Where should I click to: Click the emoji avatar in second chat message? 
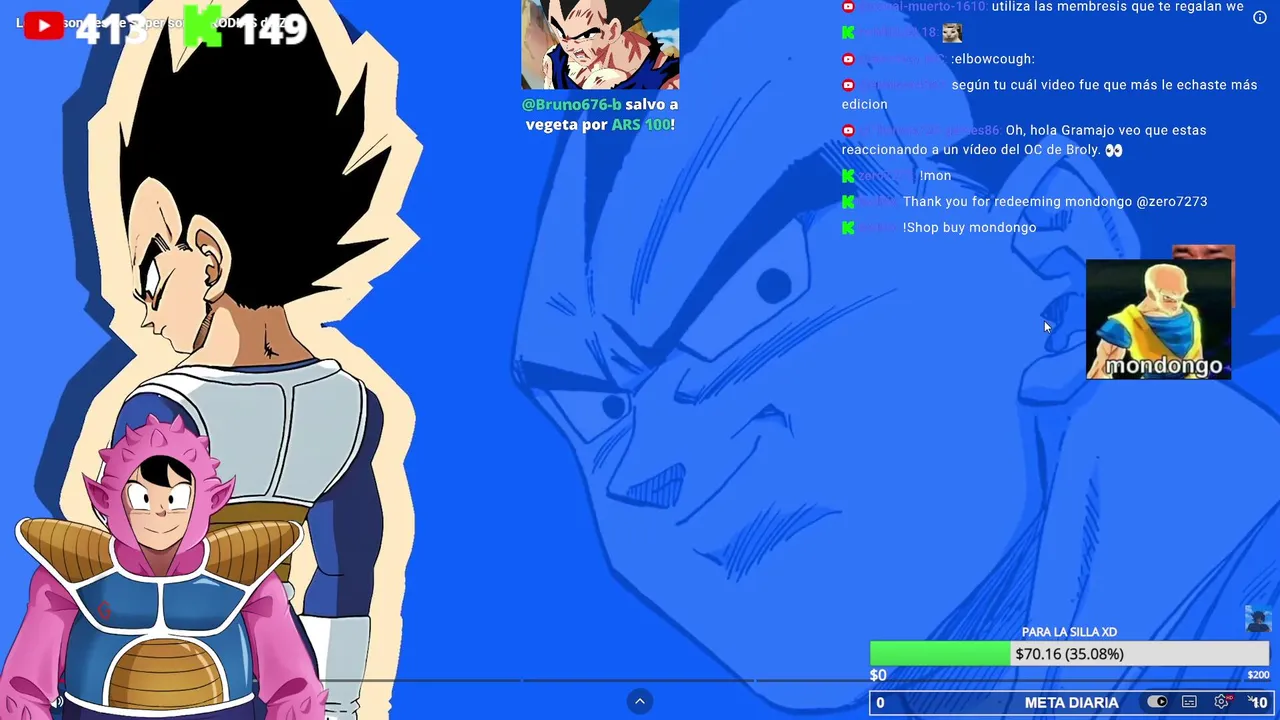[x=952, y=33]
